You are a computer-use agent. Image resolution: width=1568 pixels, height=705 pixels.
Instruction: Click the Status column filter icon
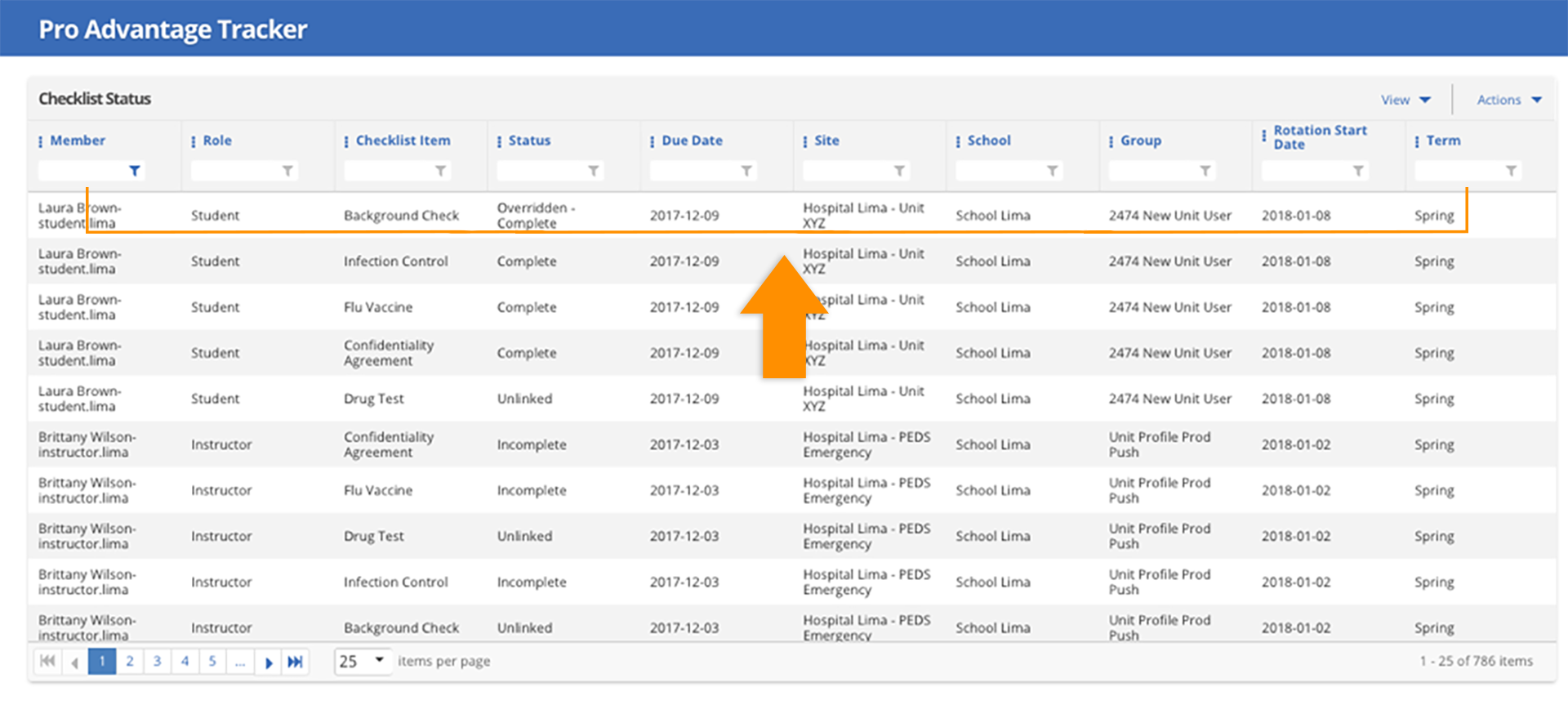[594, 171]
